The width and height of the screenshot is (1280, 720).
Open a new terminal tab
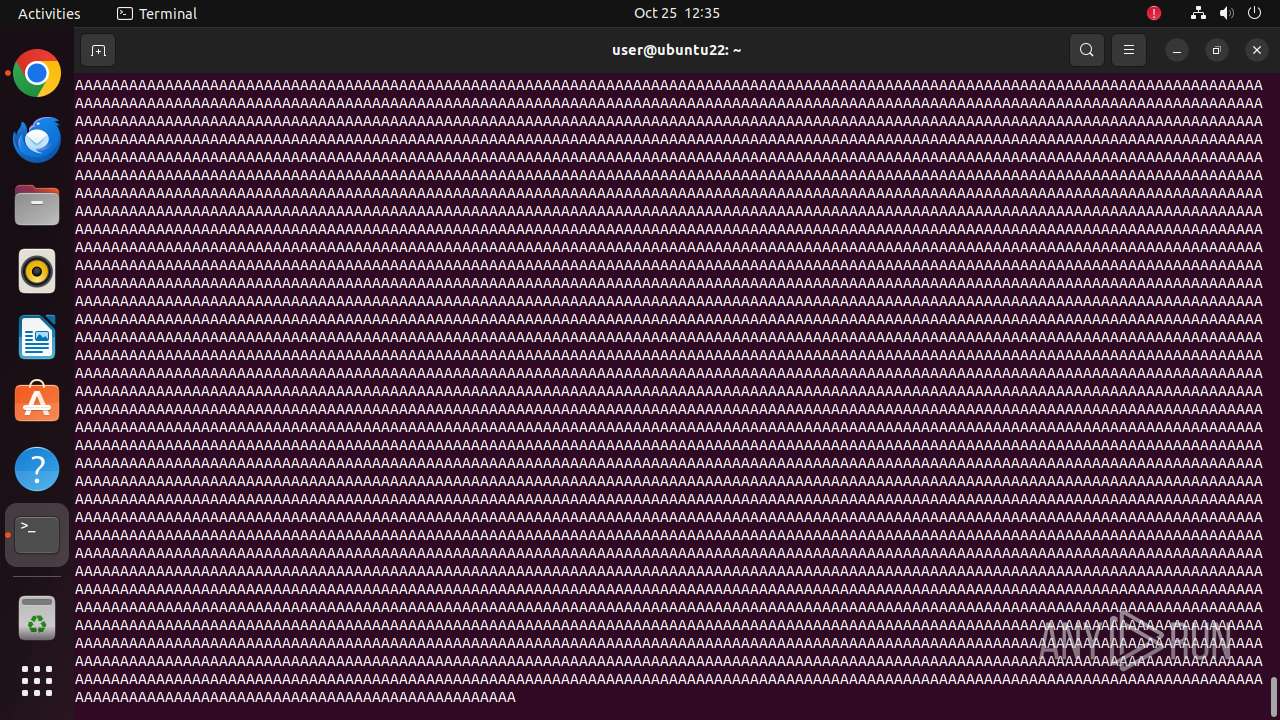pyautogui.click(x=98, y=50)
